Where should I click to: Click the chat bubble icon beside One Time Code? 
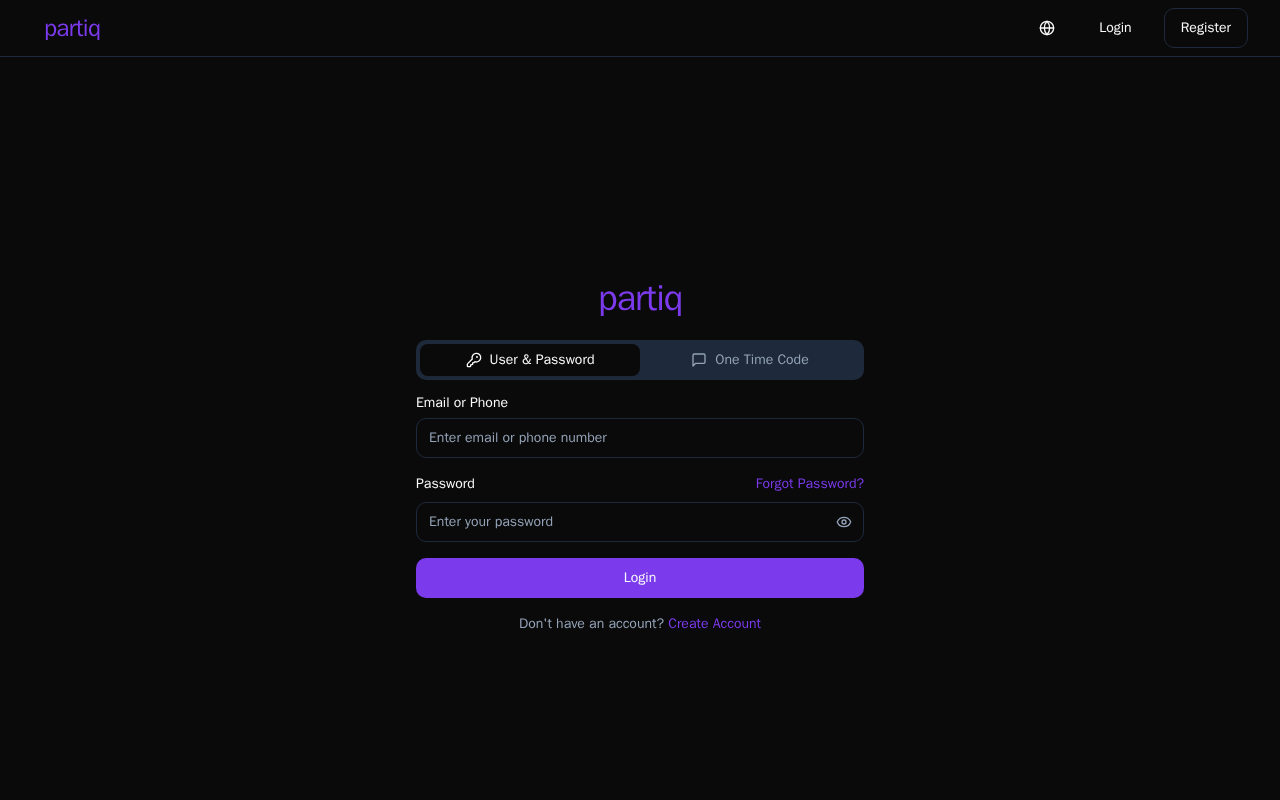click(699, 360)
